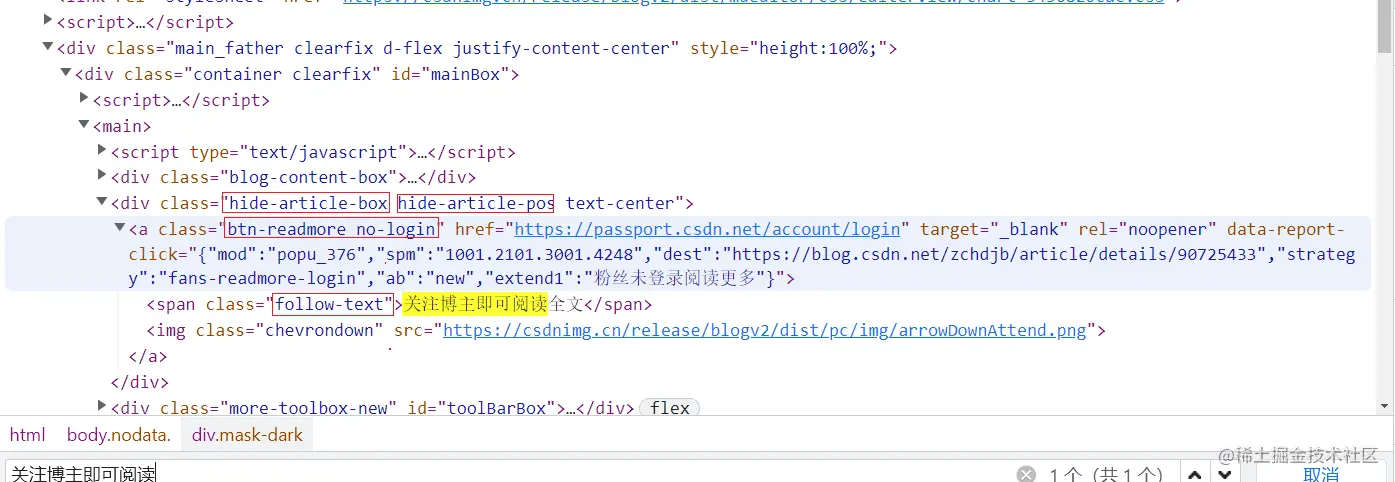Select the span follow-text line
1395x482 pixels.
tap(399, 304)
